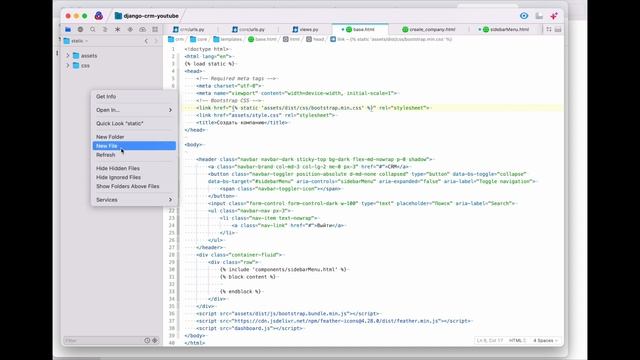Click the Nova app logo in title bar
Viewport: 640px width, 360px height.
[x=99, y=16]
